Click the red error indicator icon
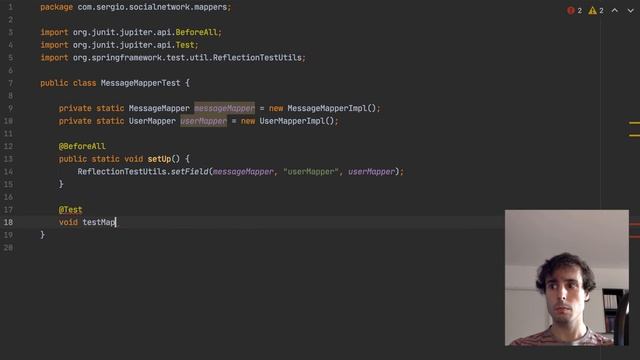640x360 pixels. (571, 11)
